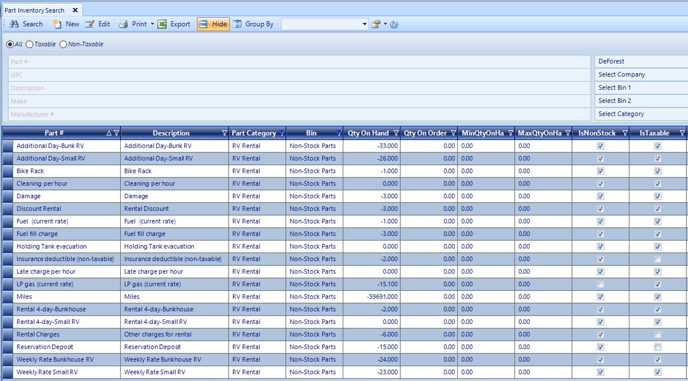Select the Taxable radio button

29,44
